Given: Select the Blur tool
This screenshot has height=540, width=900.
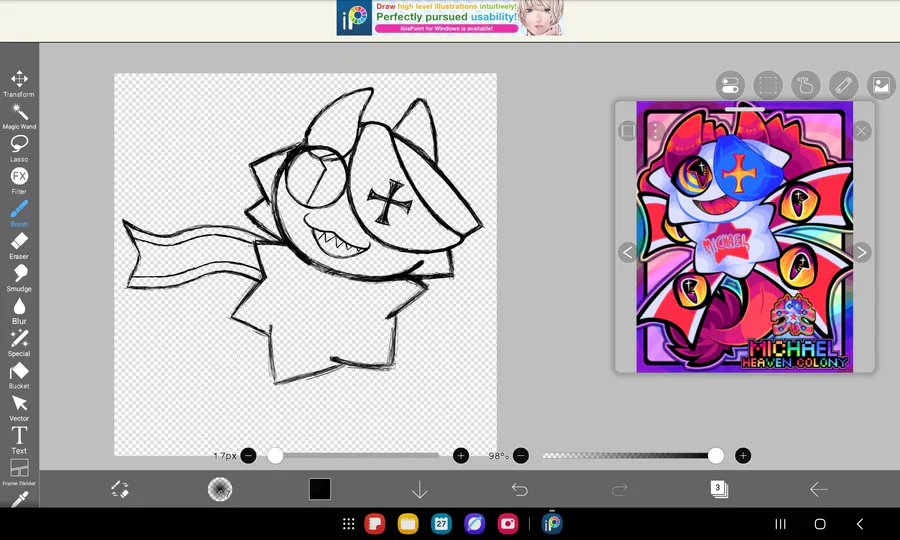Looking at the screenshot, I should pos(19,310).
